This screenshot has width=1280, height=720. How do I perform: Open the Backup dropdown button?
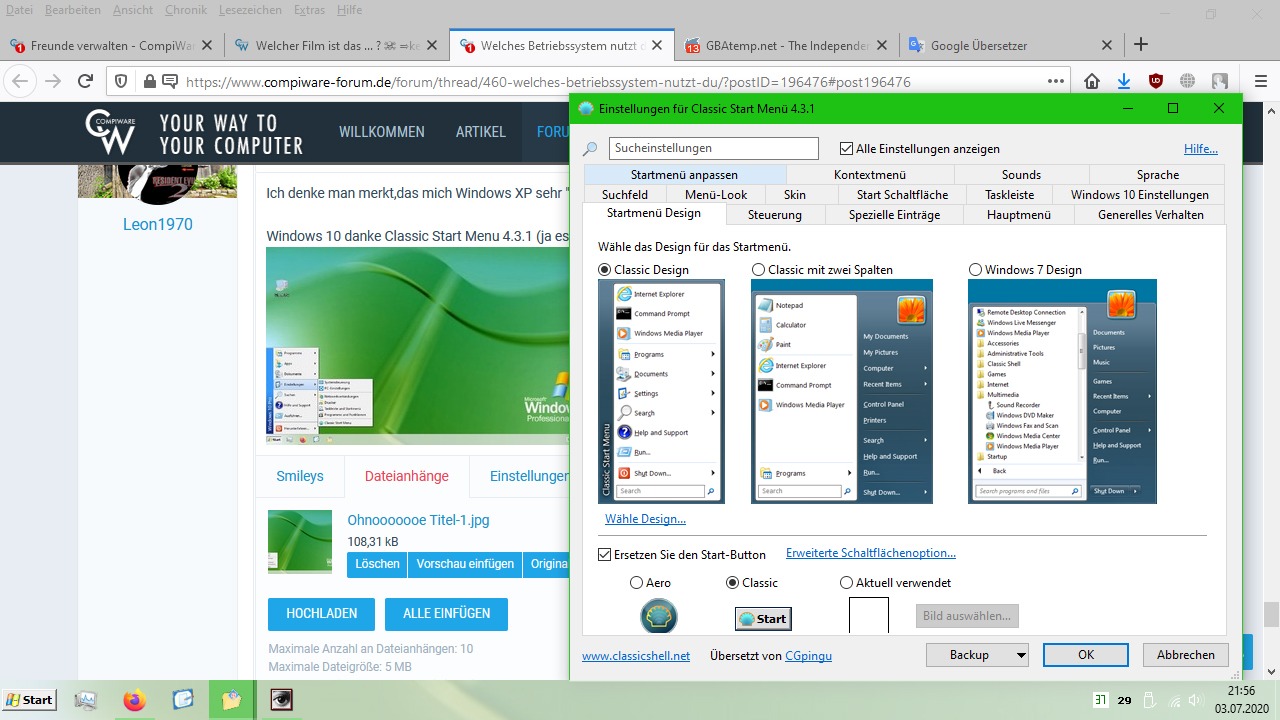click(976, 655)
